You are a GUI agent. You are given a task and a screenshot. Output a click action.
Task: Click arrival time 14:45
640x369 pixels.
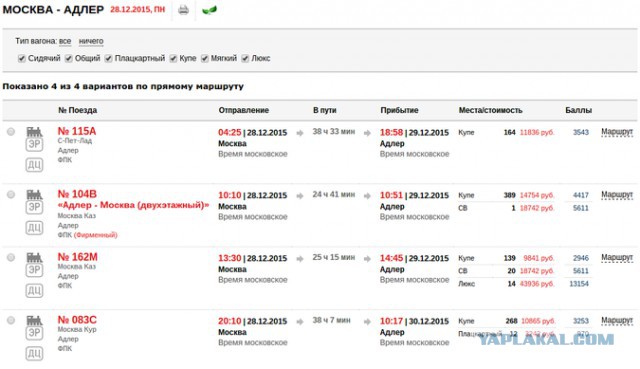391,258
